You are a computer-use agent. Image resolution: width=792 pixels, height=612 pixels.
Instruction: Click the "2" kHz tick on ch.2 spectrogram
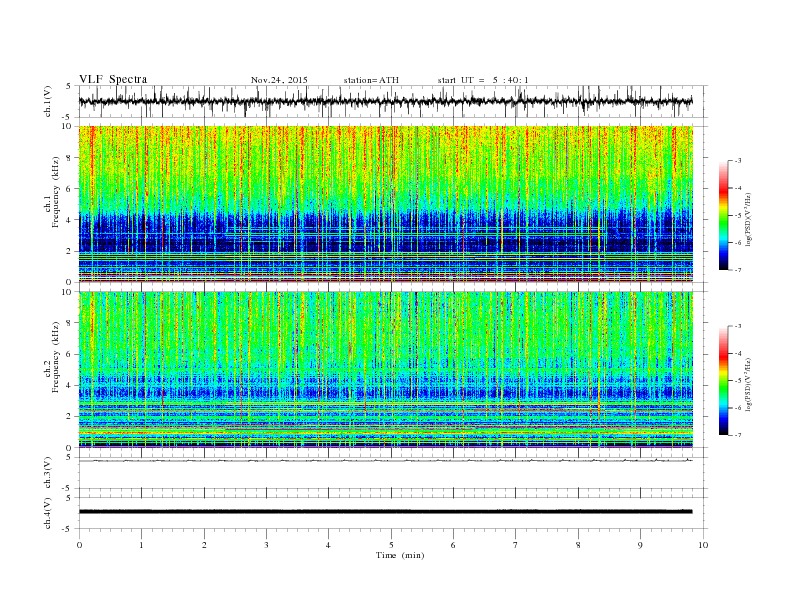pyautogui.click(x=70, y=417)
